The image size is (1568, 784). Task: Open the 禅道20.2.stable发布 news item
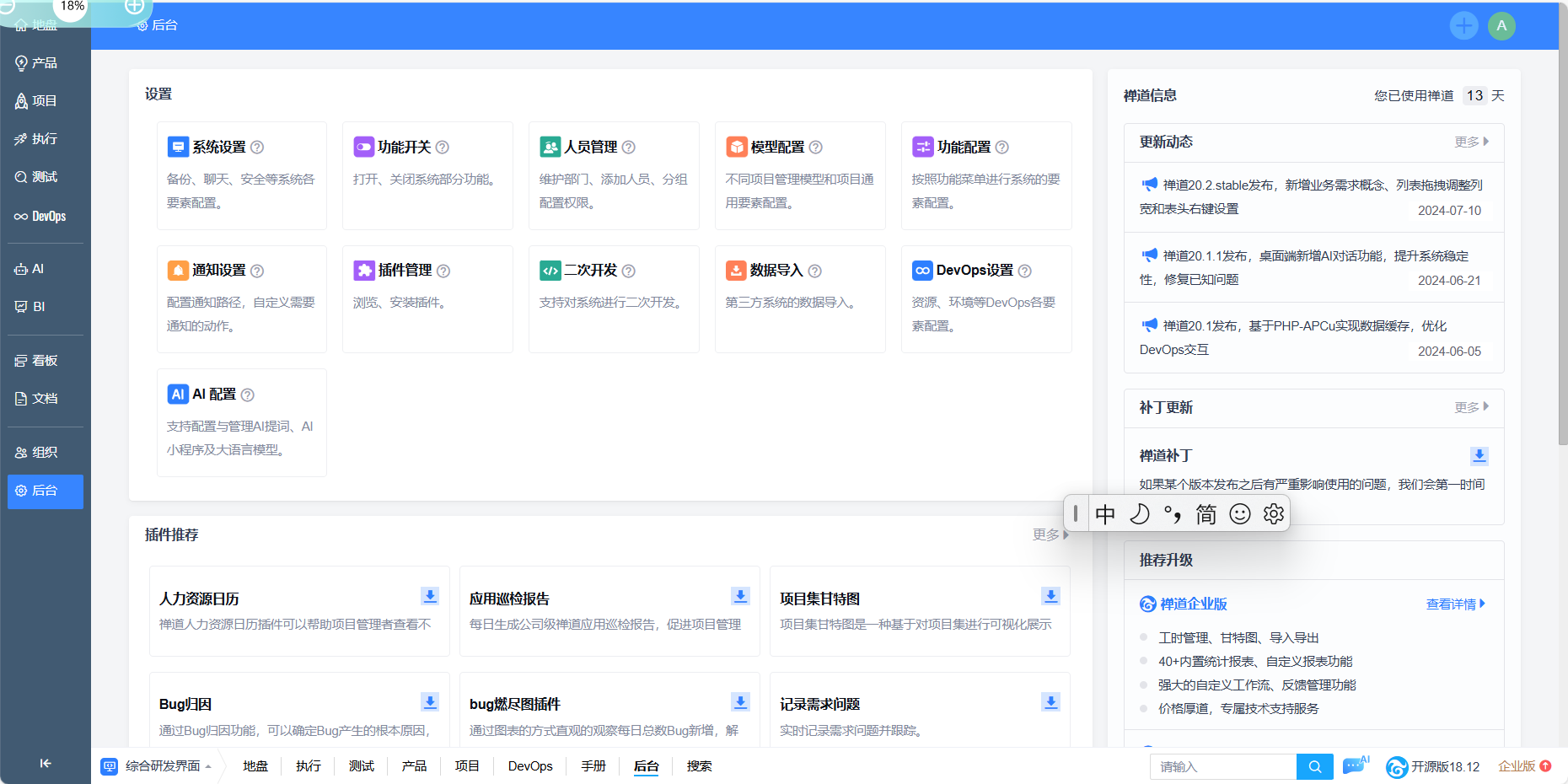[1313, 196]
